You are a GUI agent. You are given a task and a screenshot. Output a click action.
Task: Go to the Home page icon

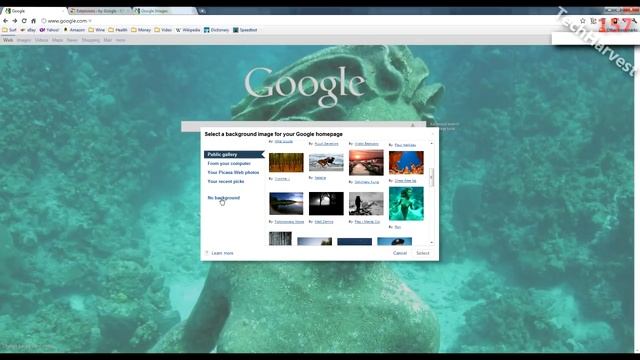click(33, 21)
